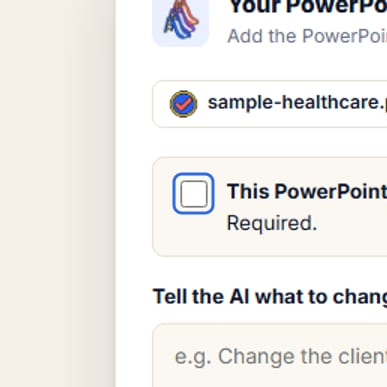Tick the This PowerPoint confirmation checkbox
Image resolution: width=387 pixels, height=387 pixels.
193,193
